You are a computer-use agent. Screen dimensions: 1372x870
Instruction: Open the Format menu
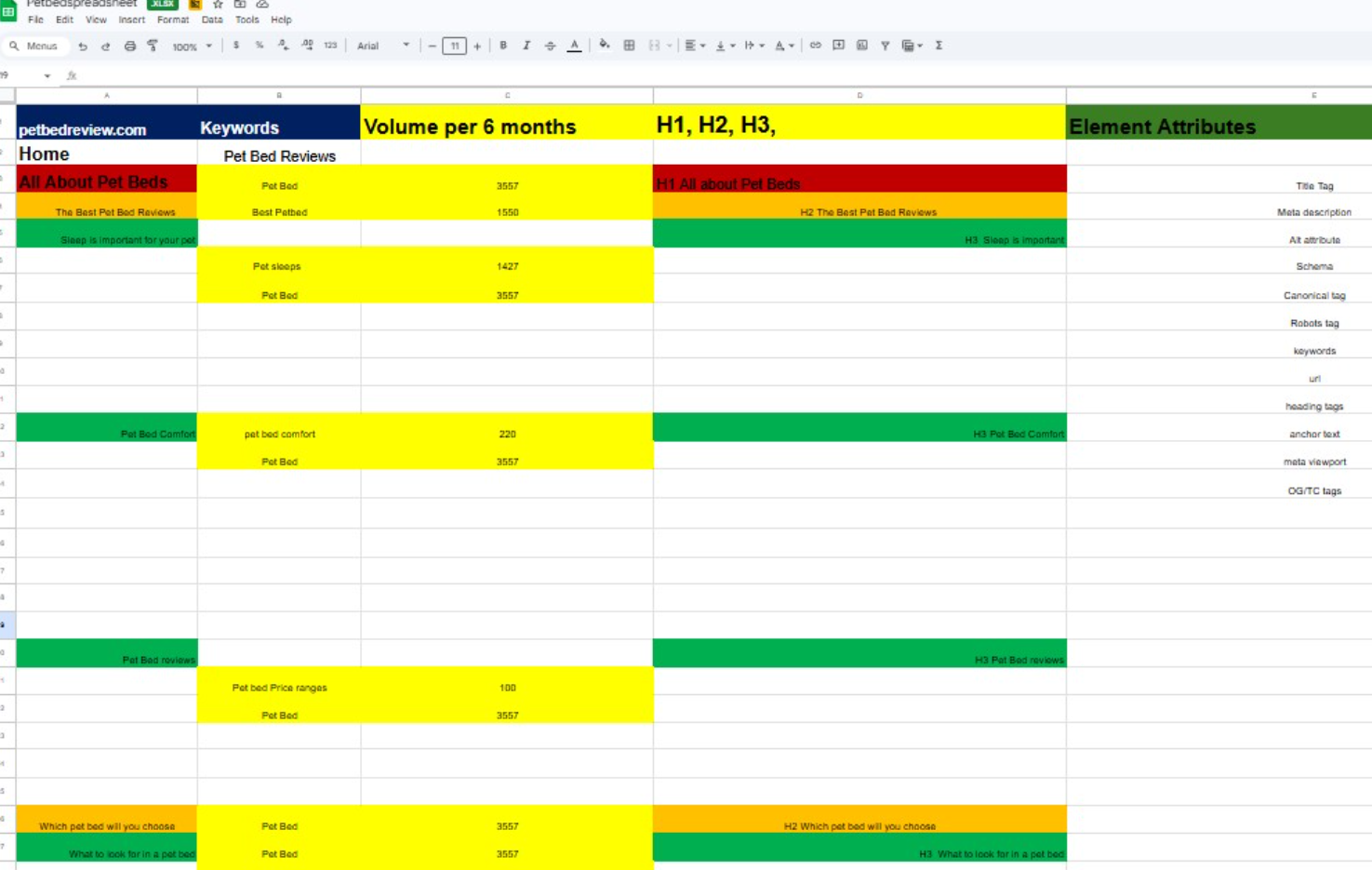(x=173, y=20)
